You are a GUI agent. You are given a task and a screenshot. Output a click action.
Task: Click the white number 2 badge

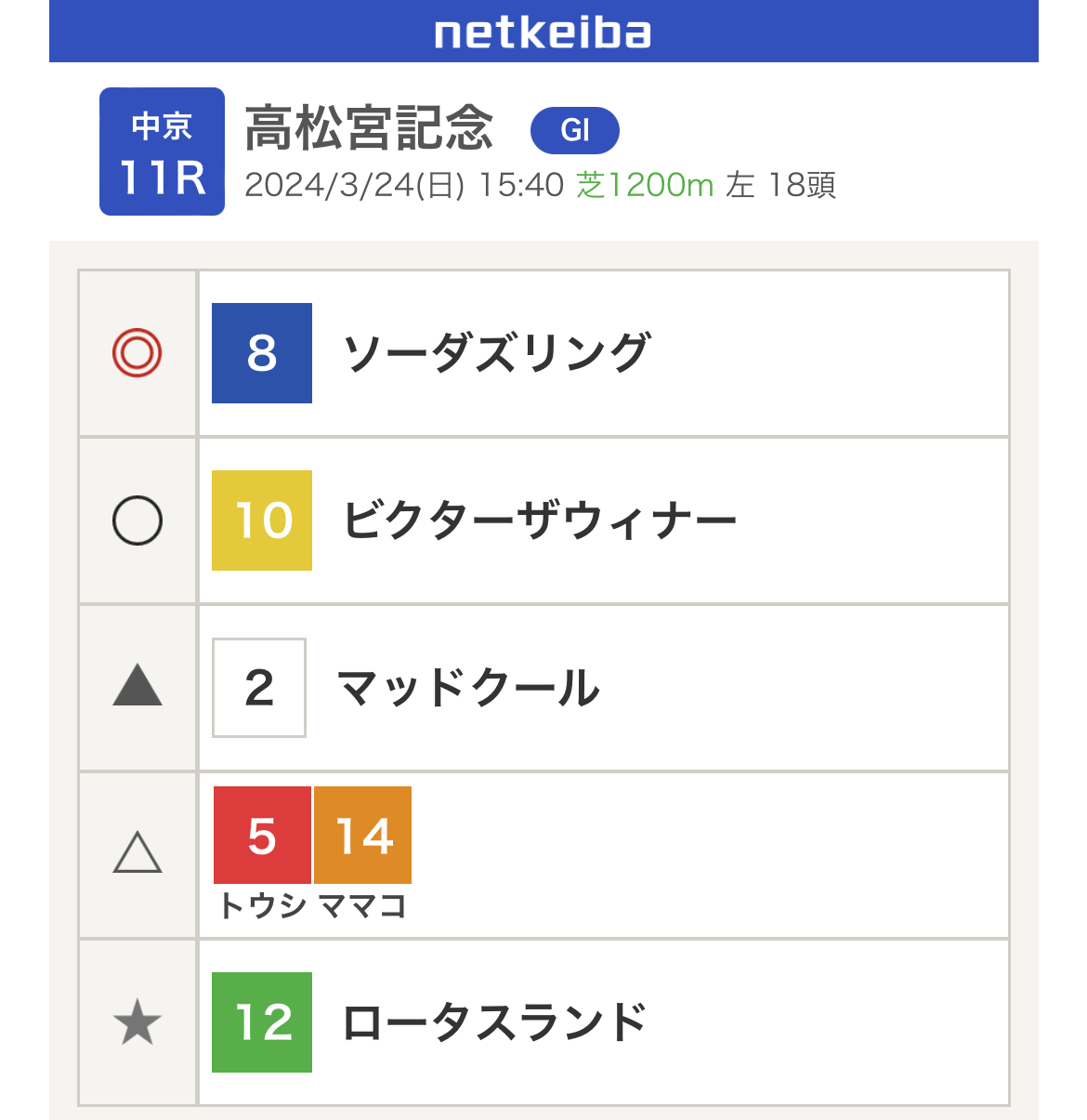tap(259, 688)
